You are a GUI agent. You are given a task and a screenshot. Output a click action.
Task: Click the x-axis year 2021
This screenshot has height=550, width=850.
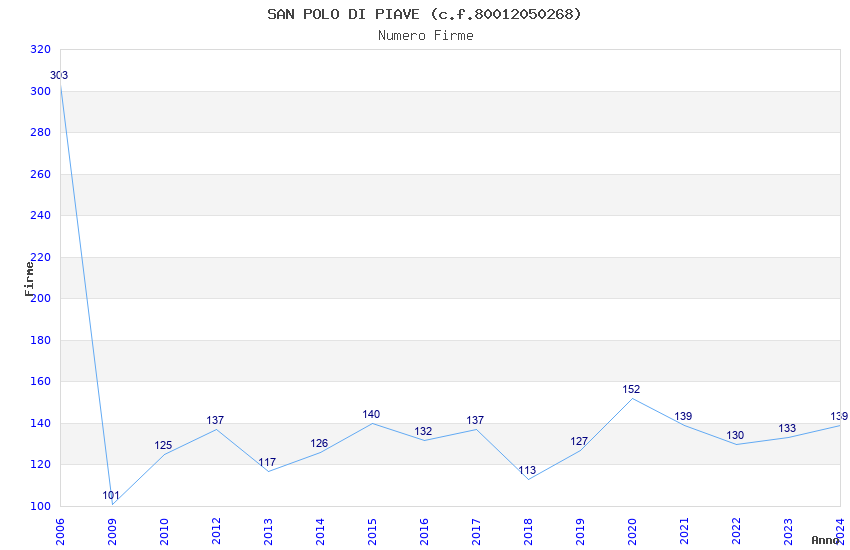pos(684,532)
